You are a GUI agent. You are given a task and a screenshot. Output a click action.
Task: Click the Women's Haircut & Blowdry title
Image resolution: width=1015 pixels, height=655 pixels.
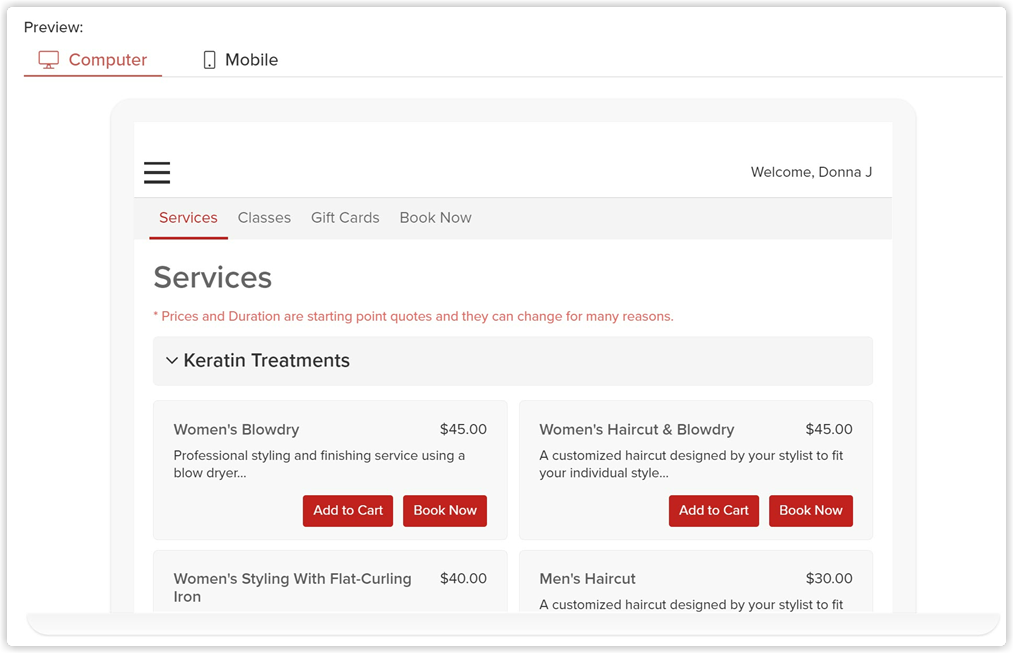pos(637,430)
